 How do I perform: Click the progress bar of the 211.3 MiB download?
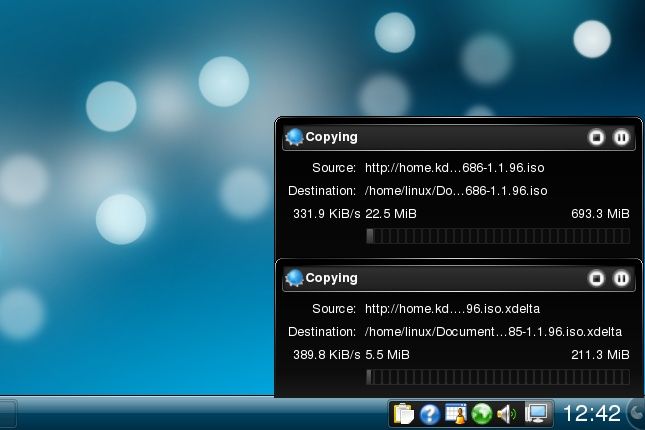coord(498,377)
